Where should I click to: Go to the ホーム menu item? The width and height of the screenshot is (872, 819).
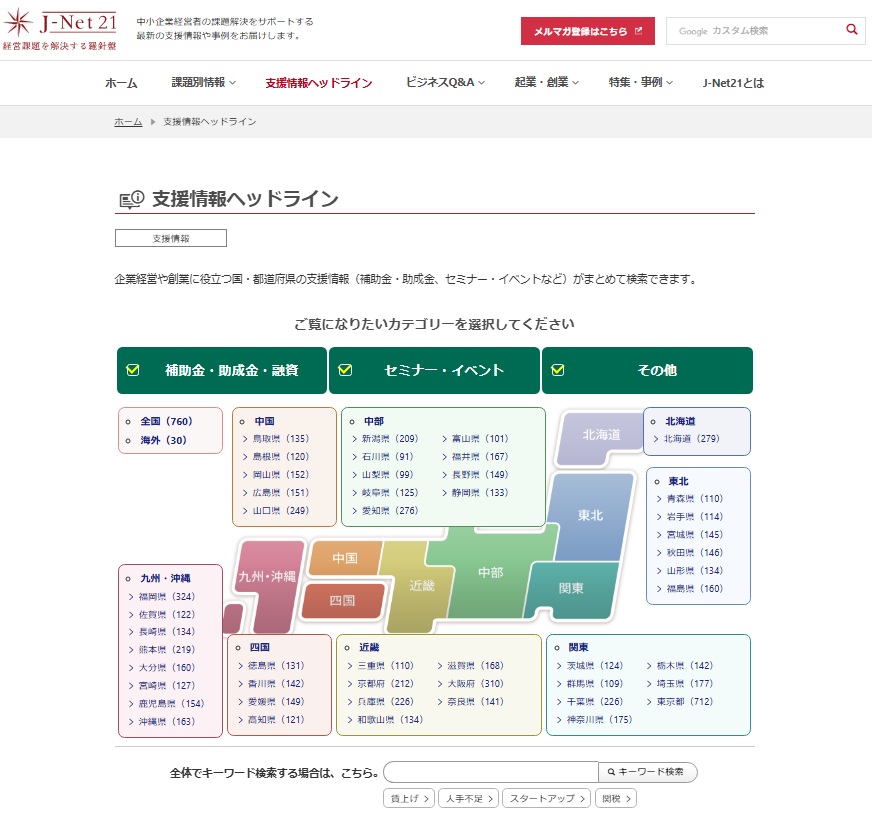coord(121,83)
